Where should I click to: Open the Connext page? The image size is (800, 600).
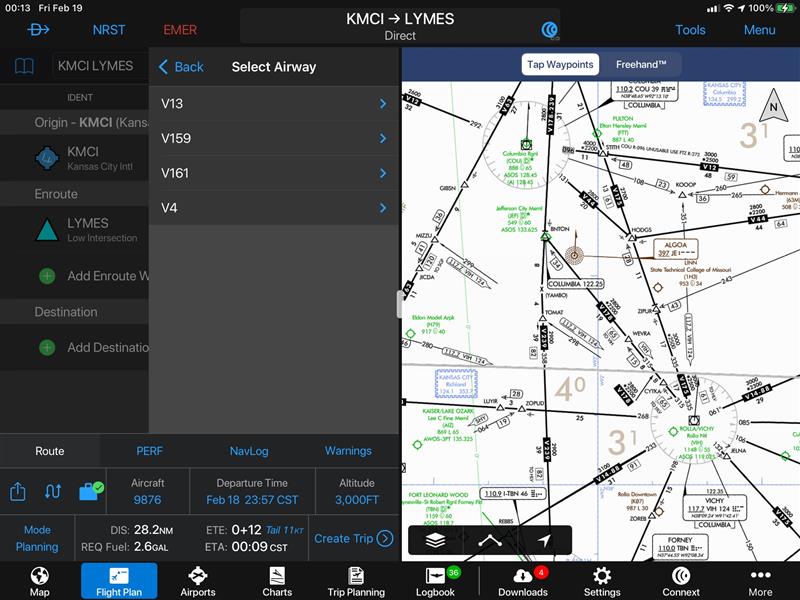tap(681, 582)
